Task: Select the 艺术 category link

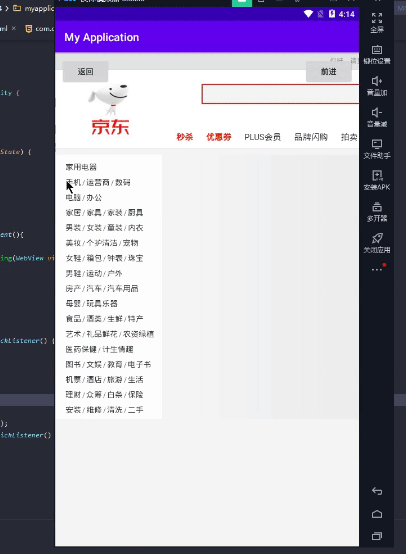Action: (73, 334)
